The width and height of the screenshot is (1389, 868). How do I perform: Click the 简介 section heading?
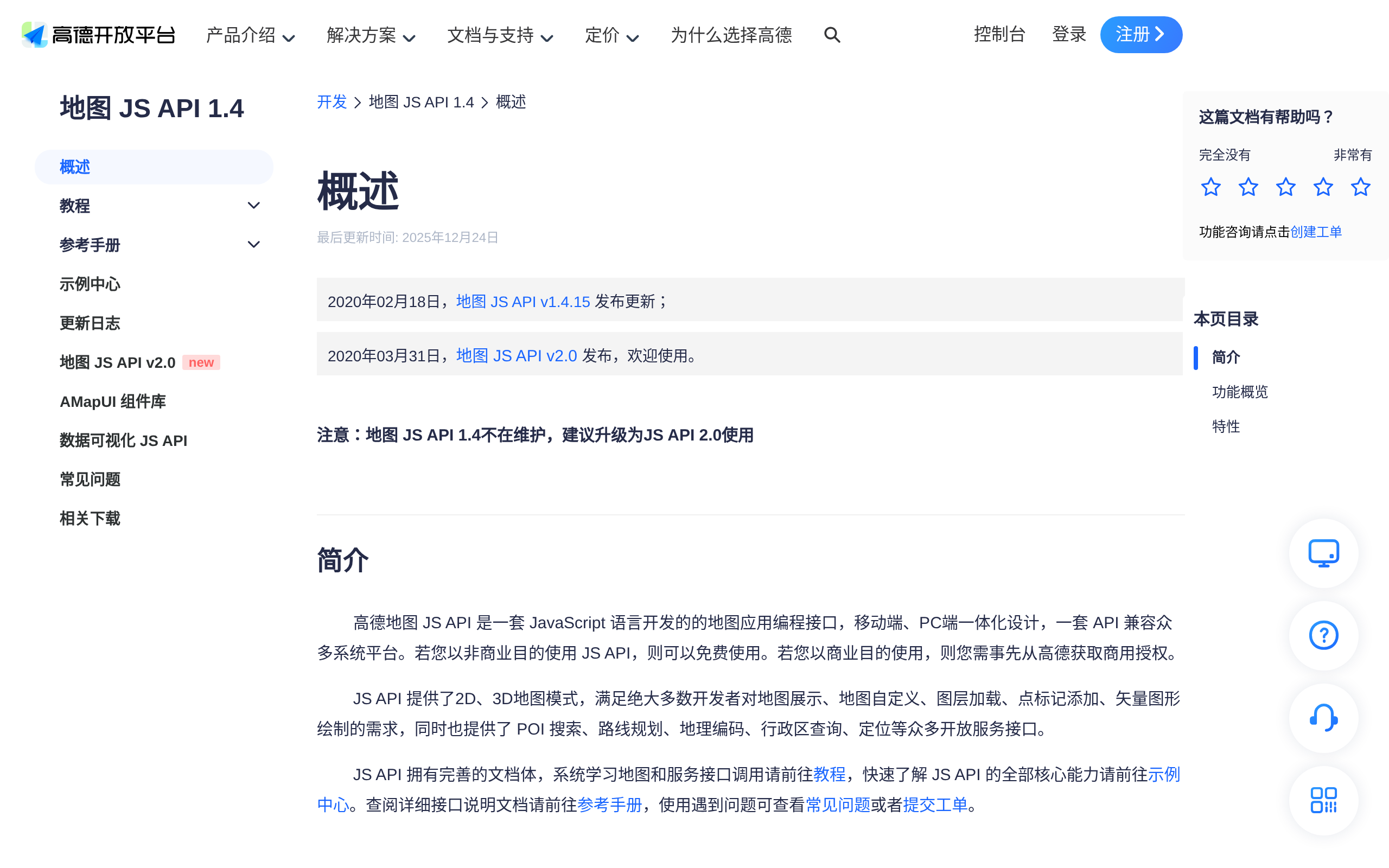tap(343, 560)
